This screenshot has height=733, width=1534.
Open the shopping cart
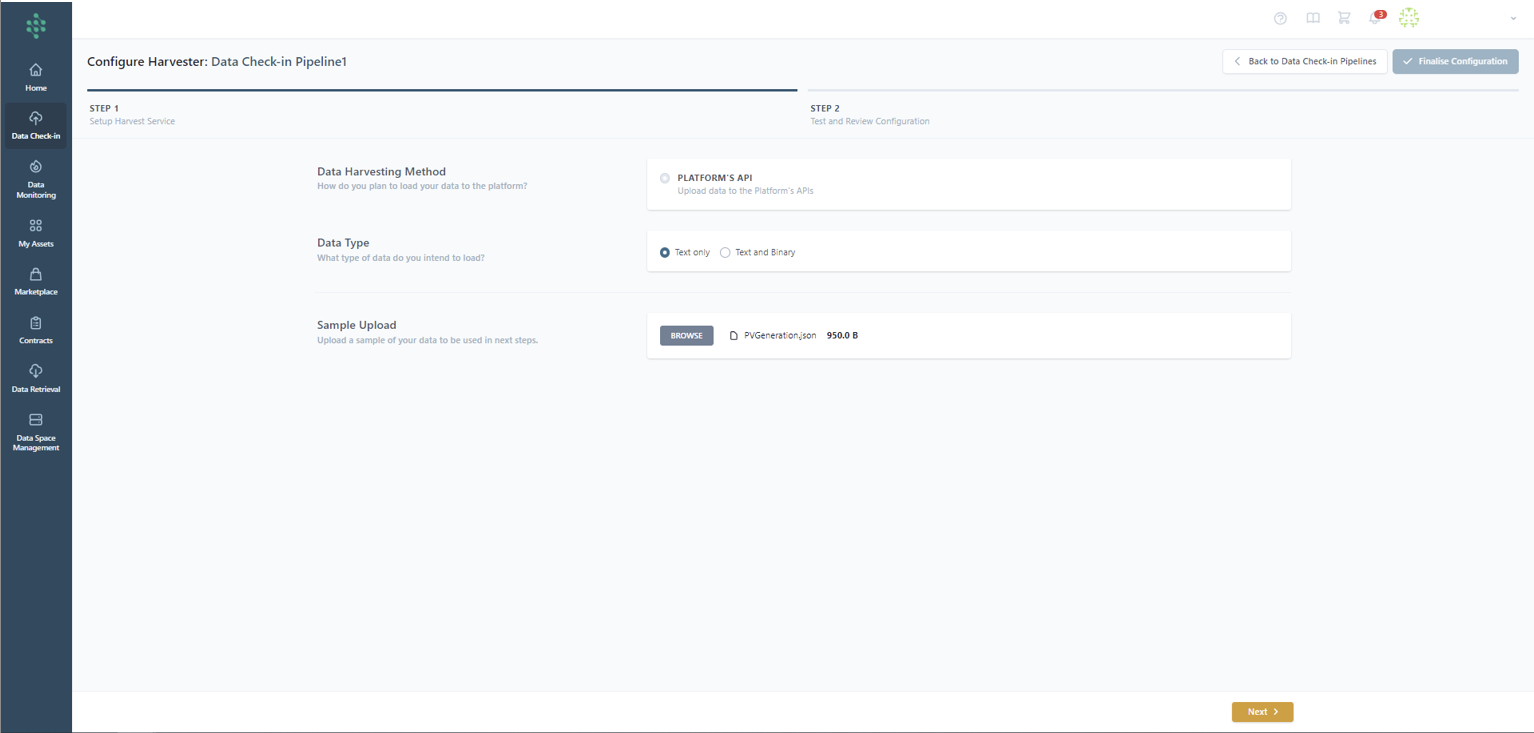point(1344,18)
